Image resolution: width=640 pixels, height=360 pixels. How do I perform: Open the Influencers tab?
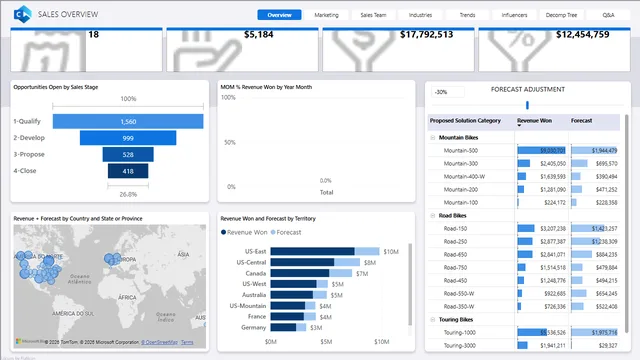pos(514,15)
